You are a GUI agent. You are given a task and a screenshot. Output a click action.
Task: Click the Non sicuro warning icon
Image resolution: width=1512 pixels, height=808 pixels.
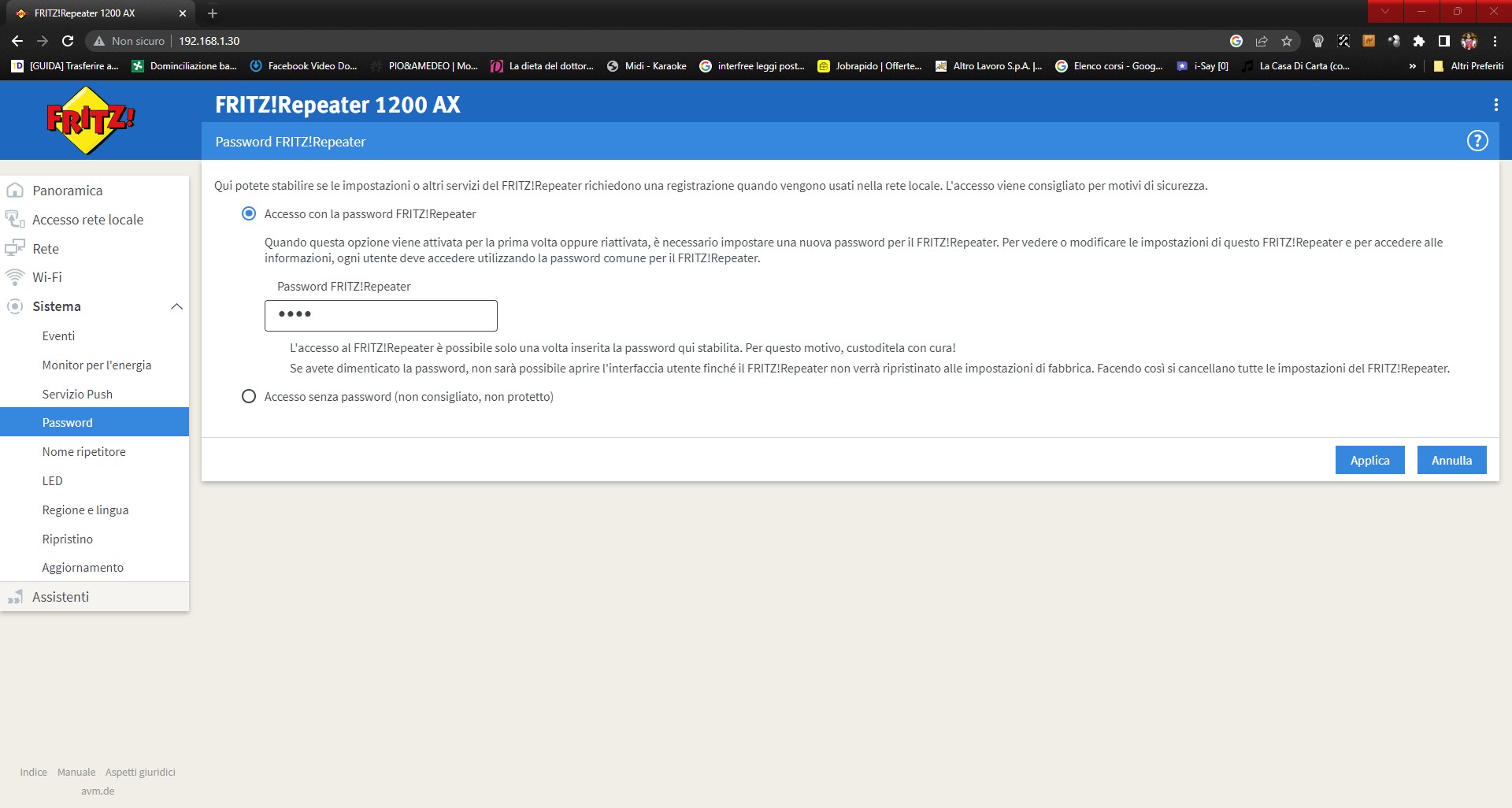(x=99, y=41)
